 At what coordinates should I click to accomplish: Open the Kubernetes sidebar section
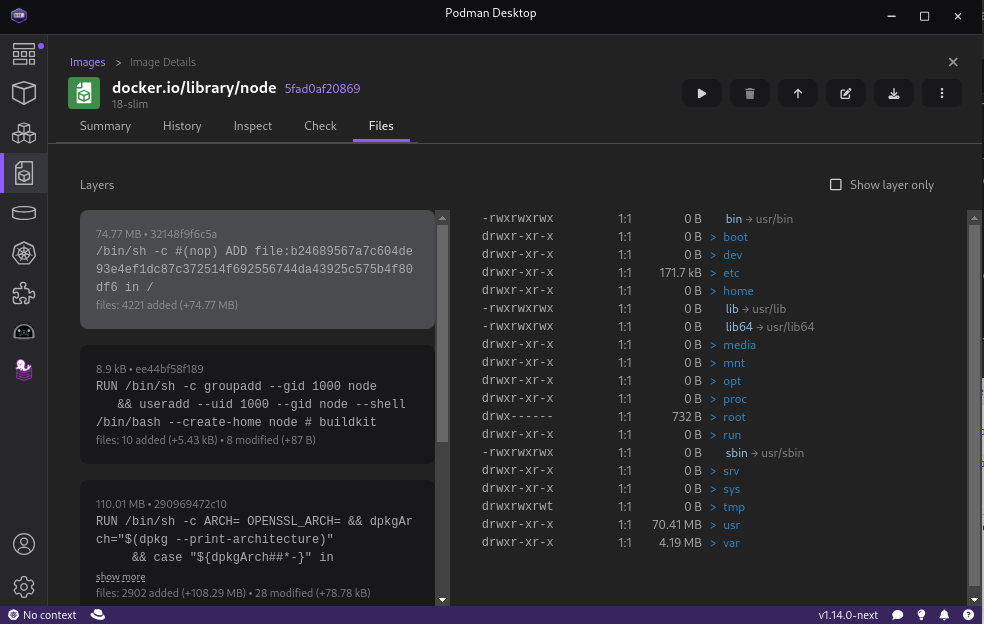tap(24, 252)
